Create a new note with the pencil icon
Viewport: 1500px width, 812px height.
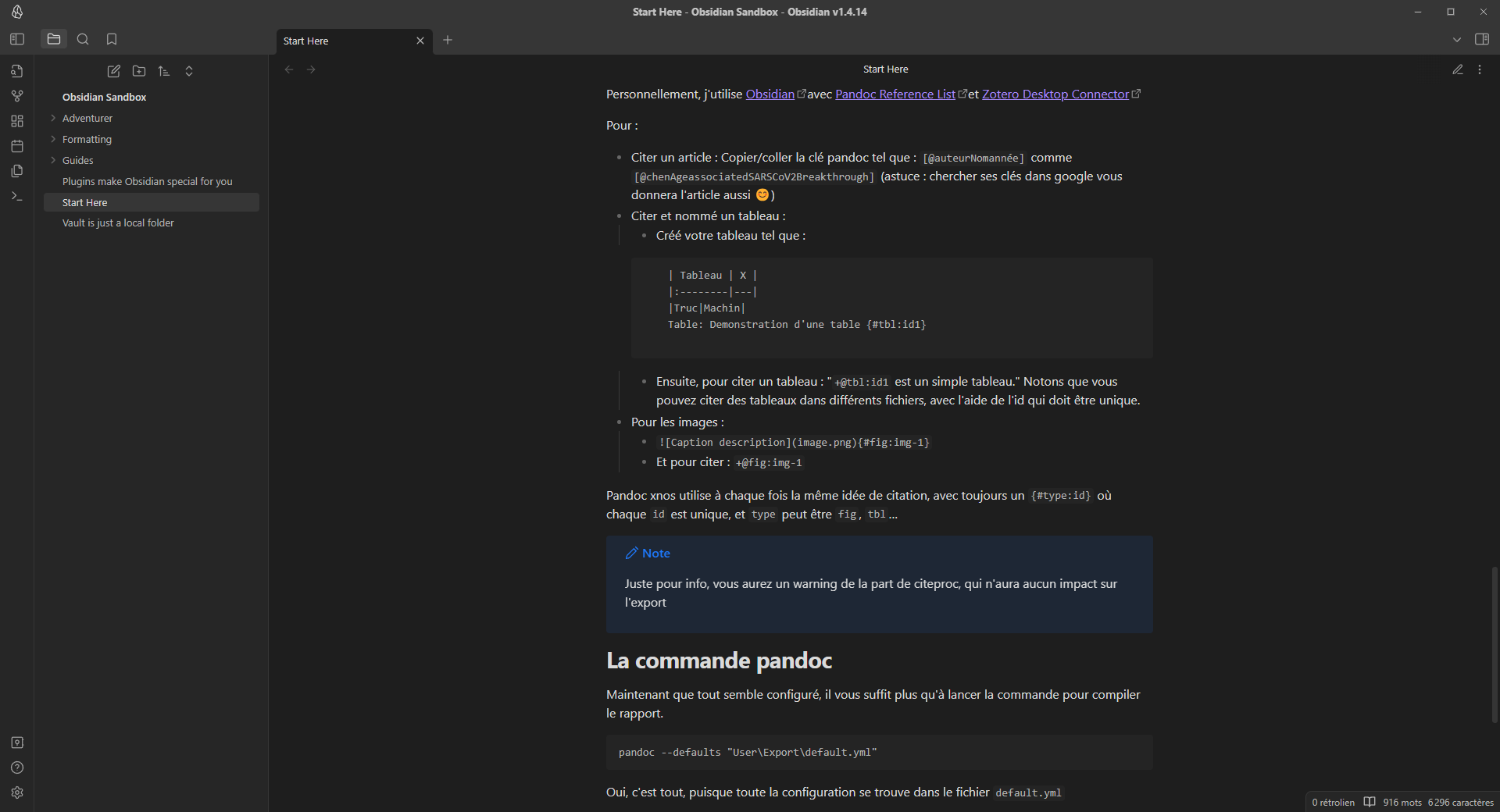[113, 71]
